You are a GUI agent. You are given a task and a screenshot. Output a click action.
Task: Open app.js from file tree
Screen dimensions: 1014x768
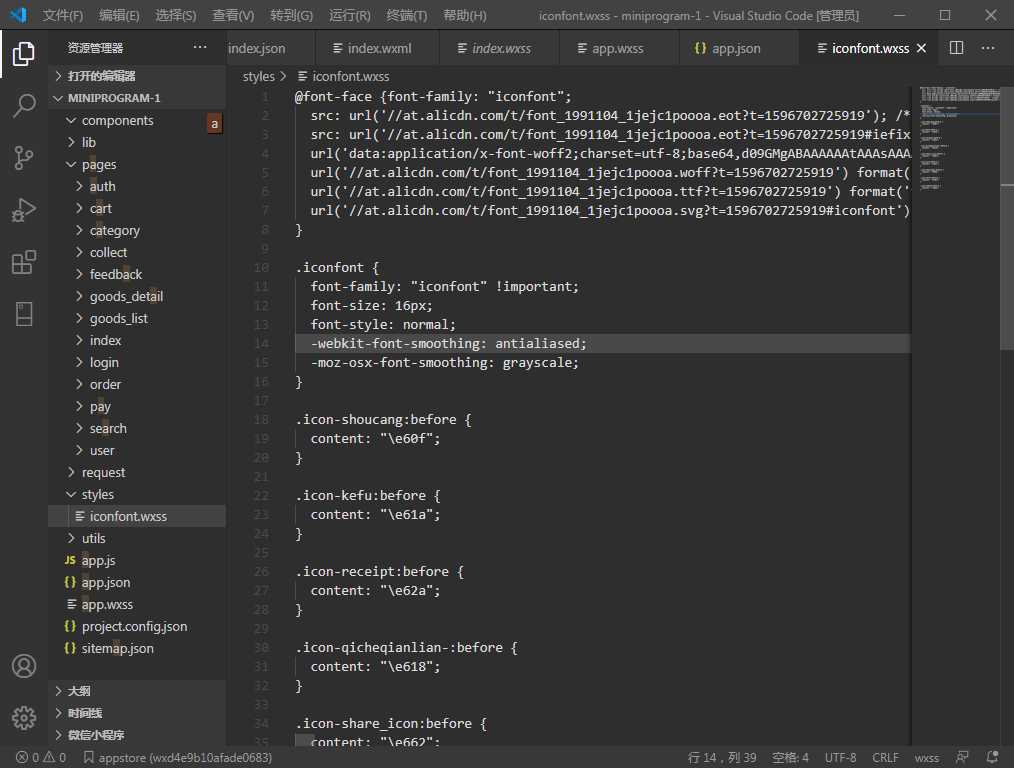pyautogui.click(x=137, y=560)
